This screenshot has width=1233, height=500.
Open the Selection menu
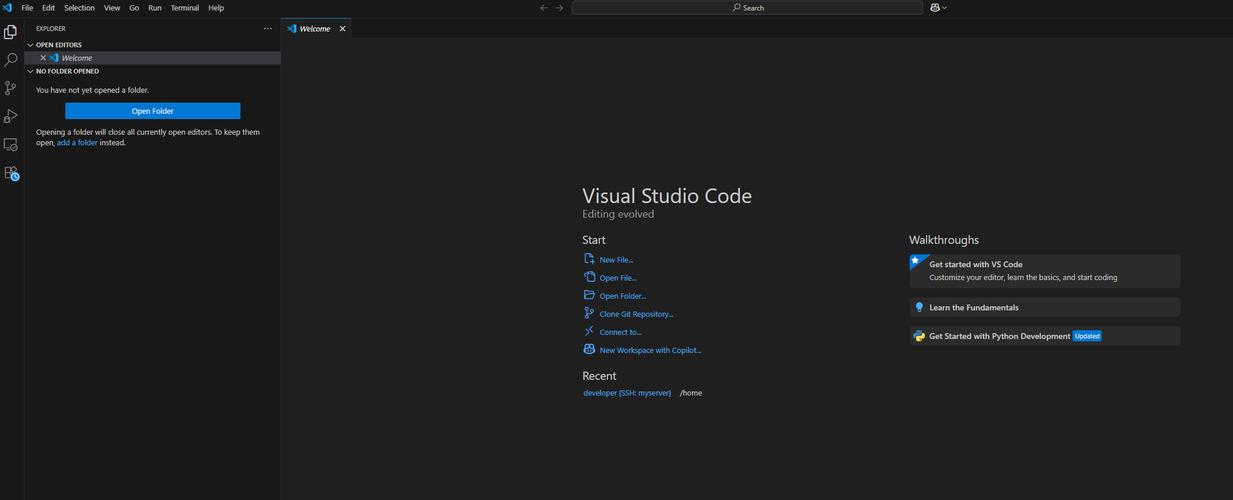point(79,8)
